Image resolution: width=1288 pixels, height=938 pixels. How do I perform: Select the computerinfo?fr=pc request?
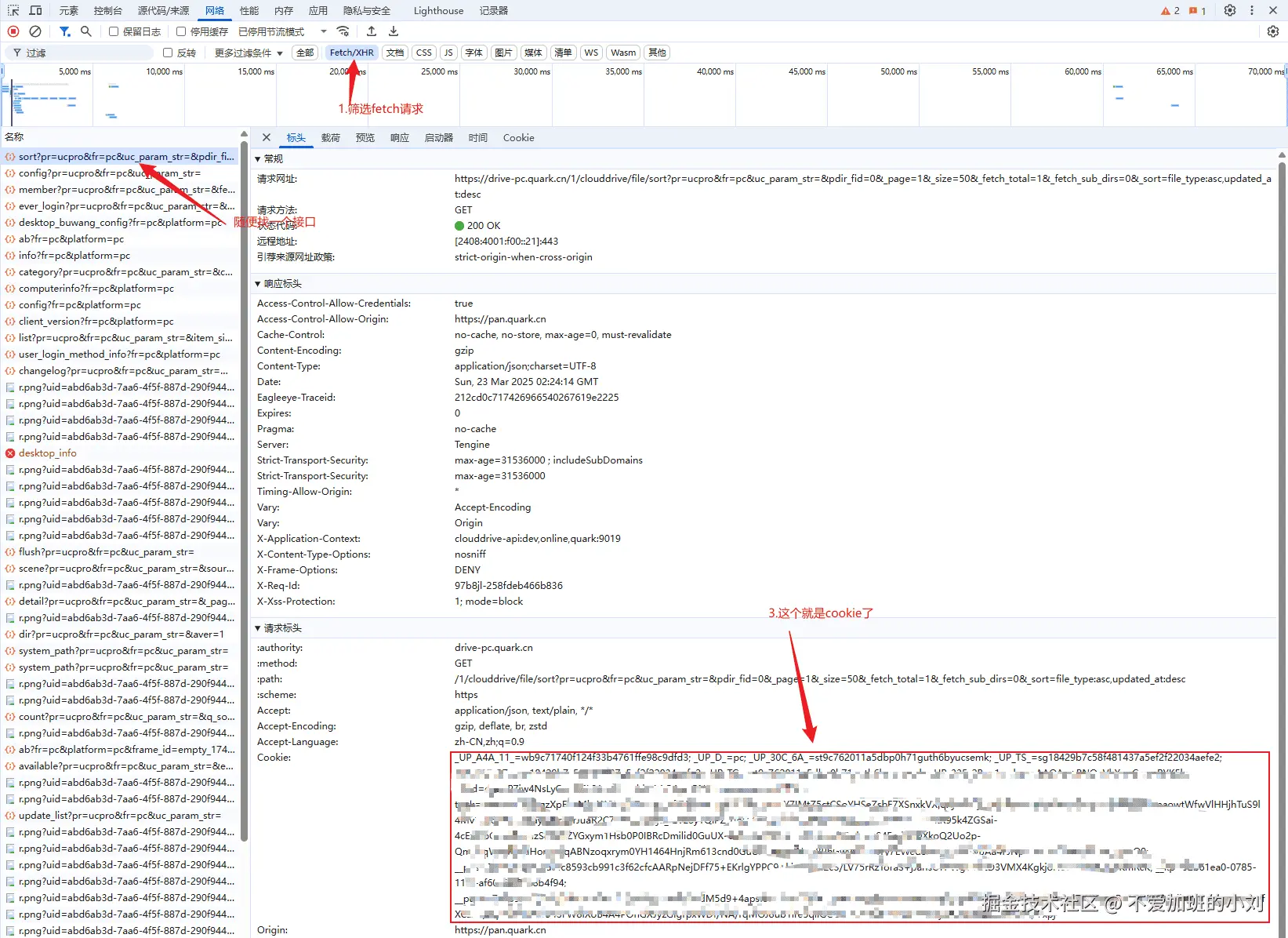(121, 289)
